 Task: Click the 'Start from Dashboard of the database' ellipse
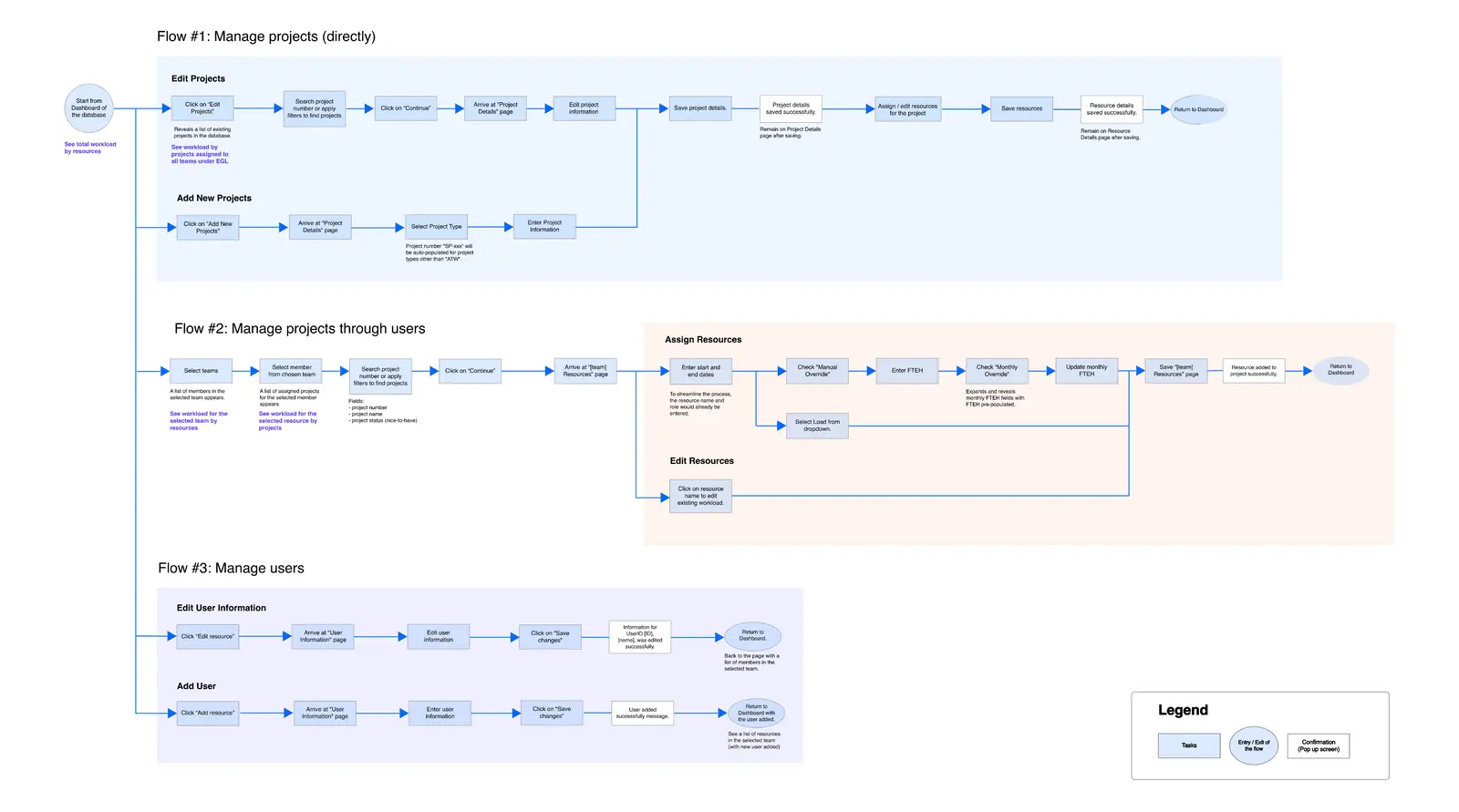pos(88,108)
